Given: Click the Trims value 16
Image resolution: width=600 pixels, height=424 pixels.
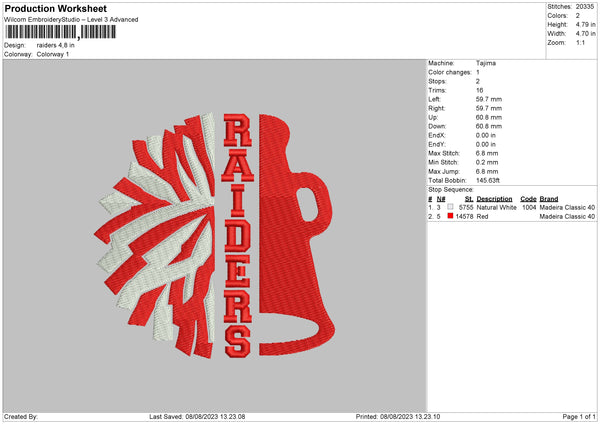Looking at the screenshot, I should 479,90.
